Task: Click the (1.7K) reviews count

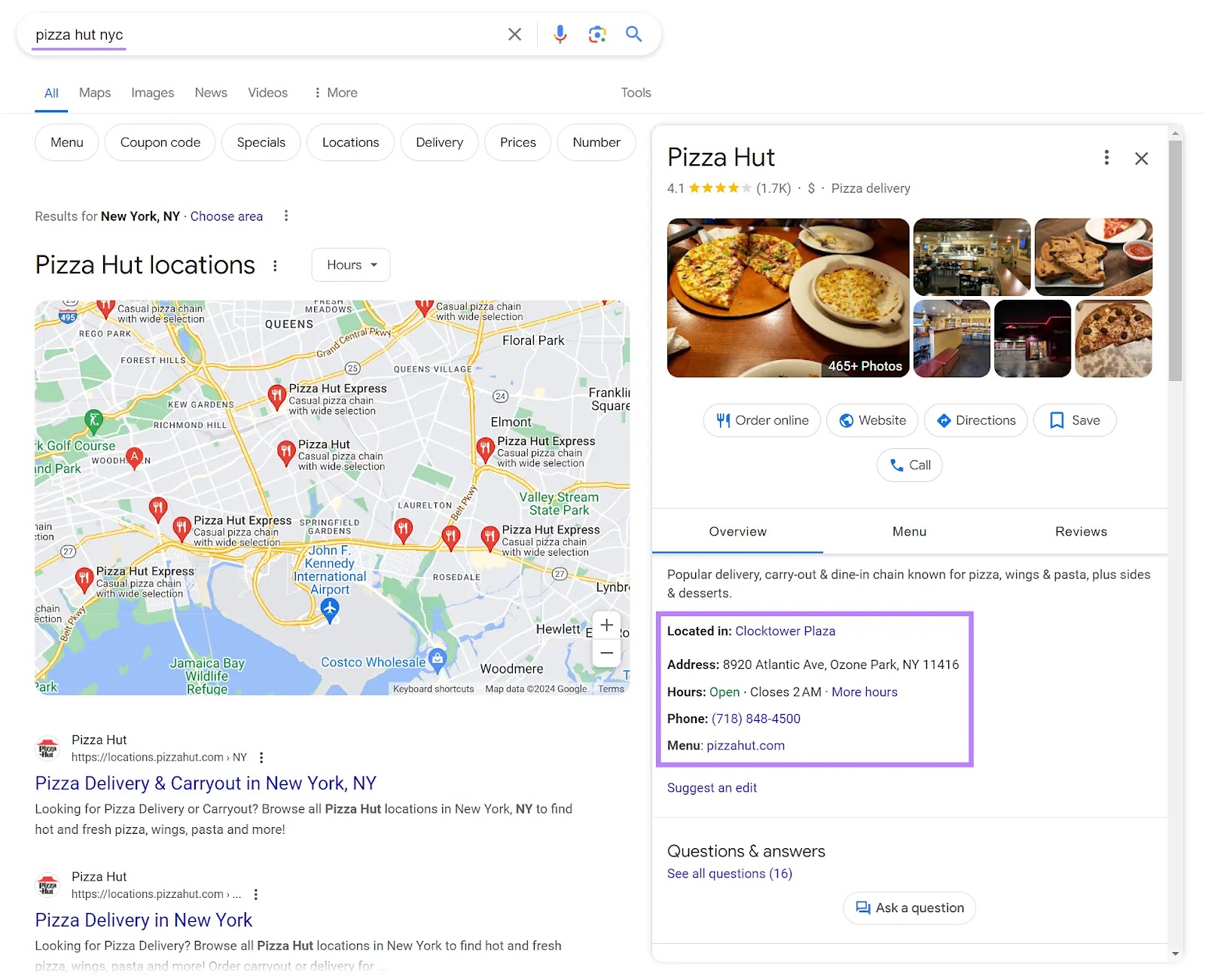Action: click(x=773, y=188)
